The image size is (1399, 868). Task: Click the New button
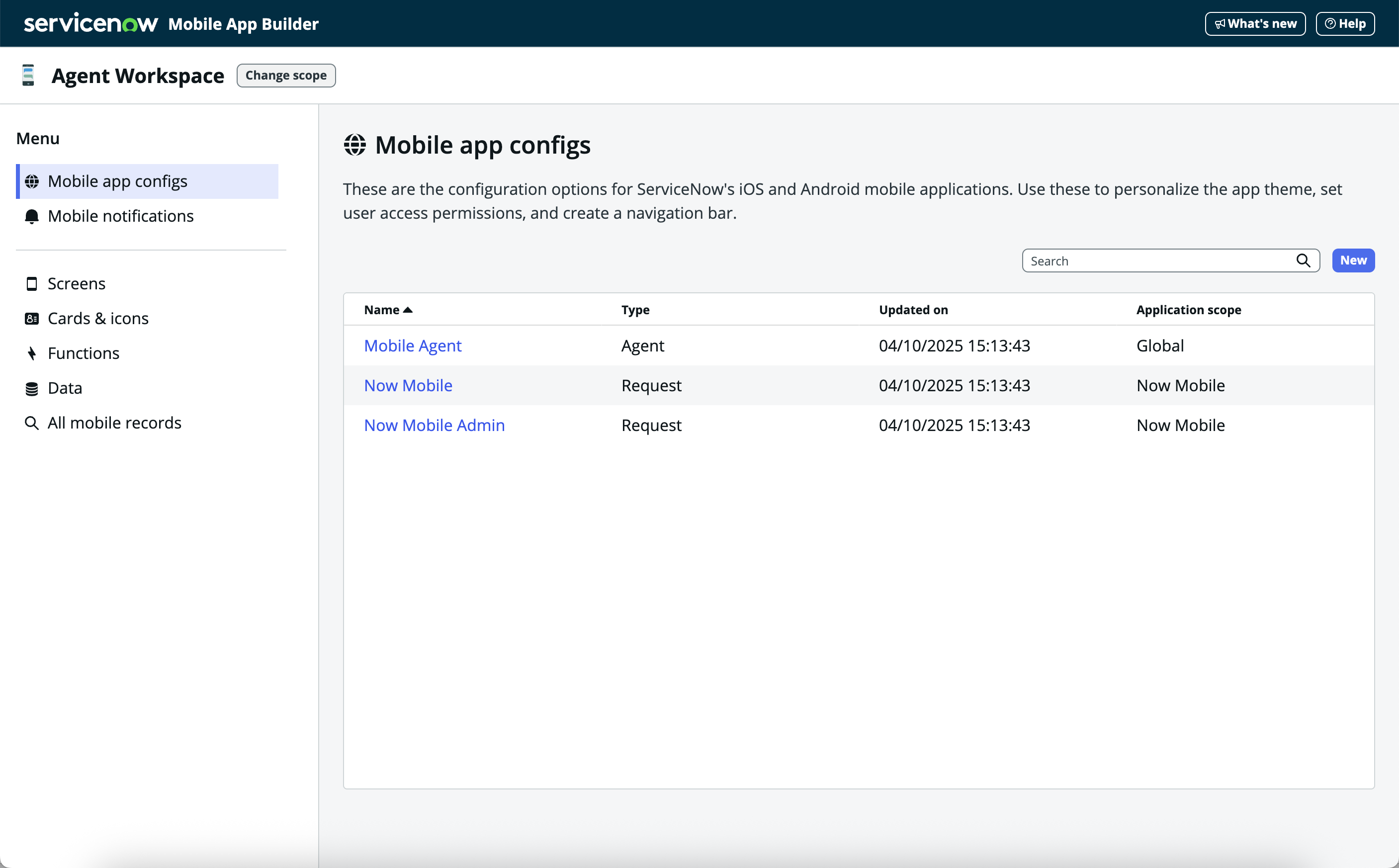coord(1353,260)
